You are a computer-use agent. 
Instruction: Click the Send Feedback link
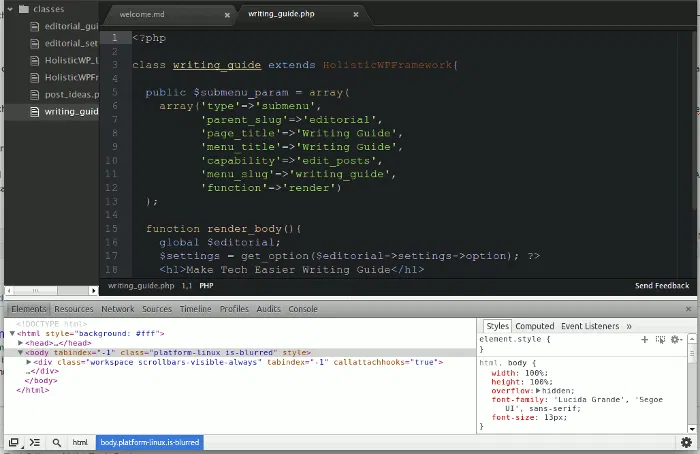point(662,286)
